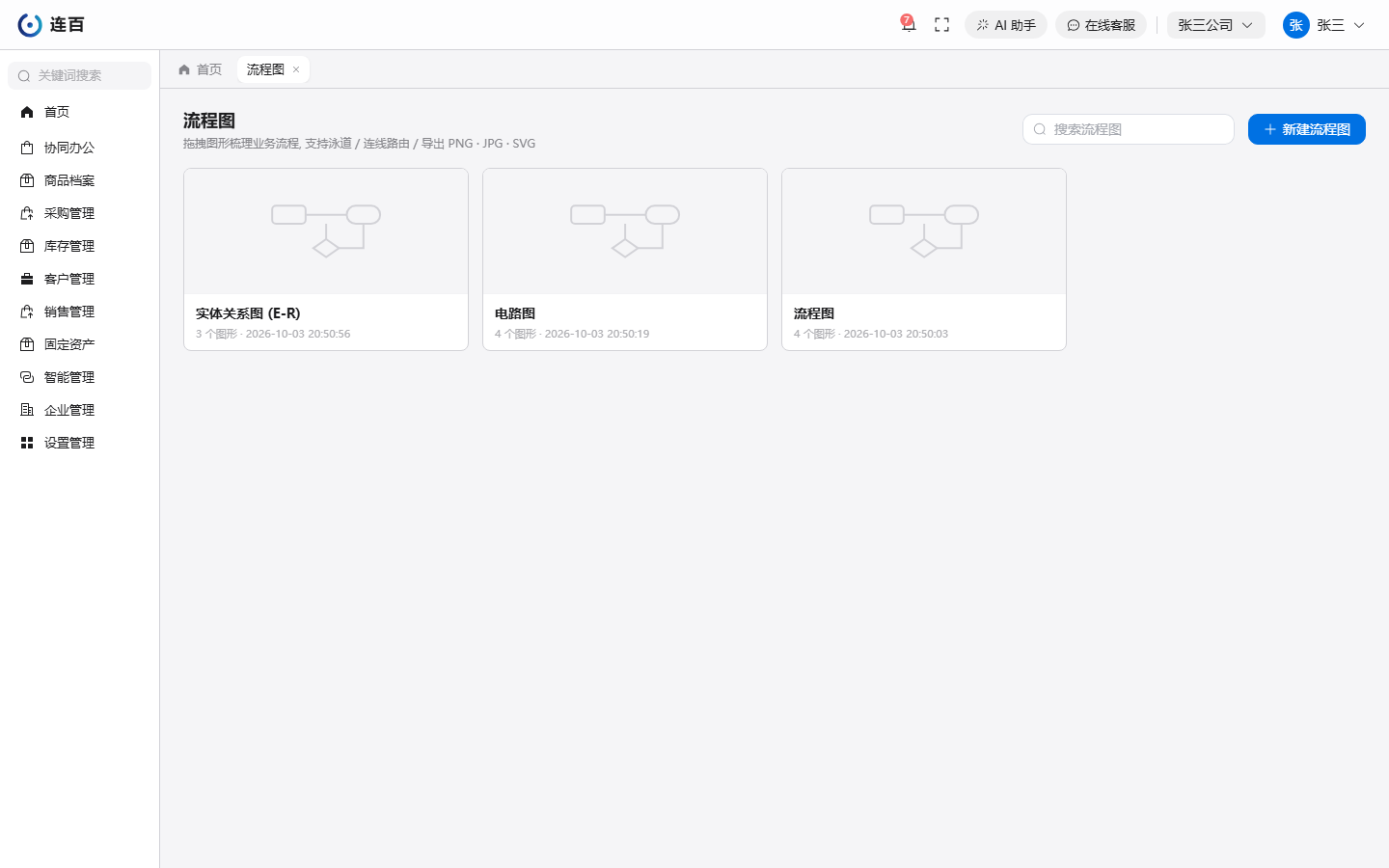Click the text 2026-10-03 20:50:19
Image resolution: width=1389 pixels, height=868 pixels.
597,334
